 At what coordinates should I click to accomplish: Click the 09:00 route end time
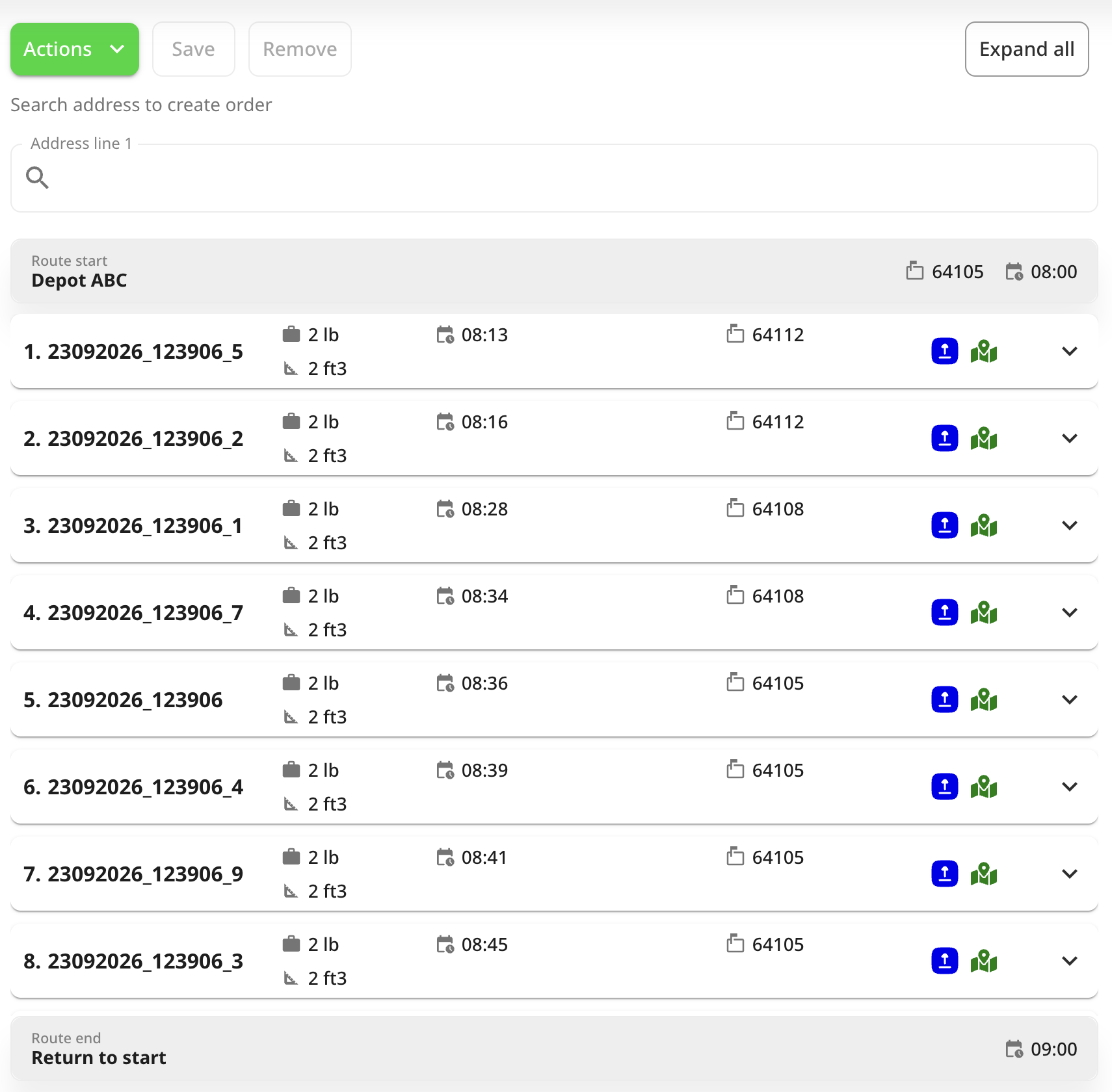click(1053, 1049)
